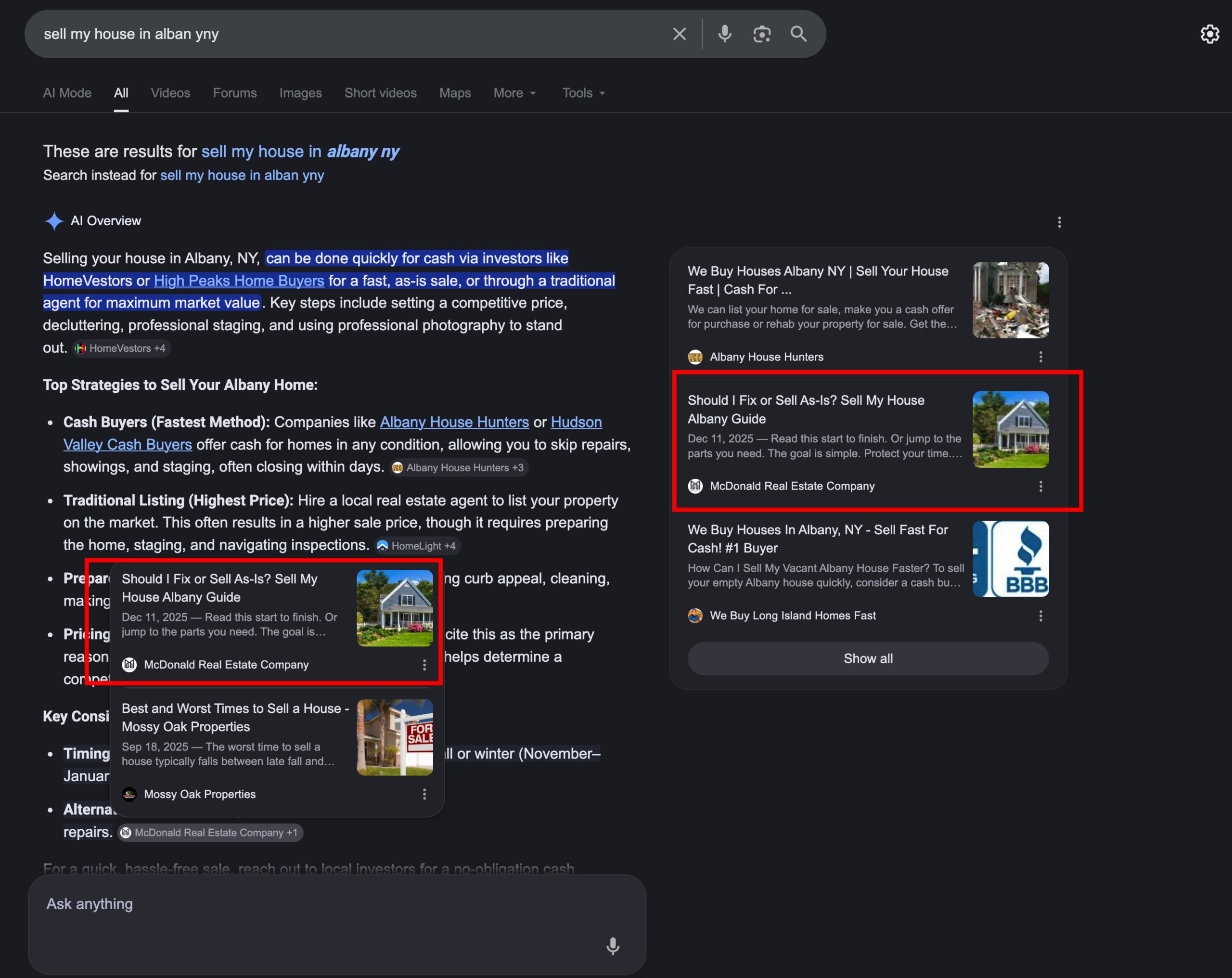Click Show all sources button

[x=868, y=658]
